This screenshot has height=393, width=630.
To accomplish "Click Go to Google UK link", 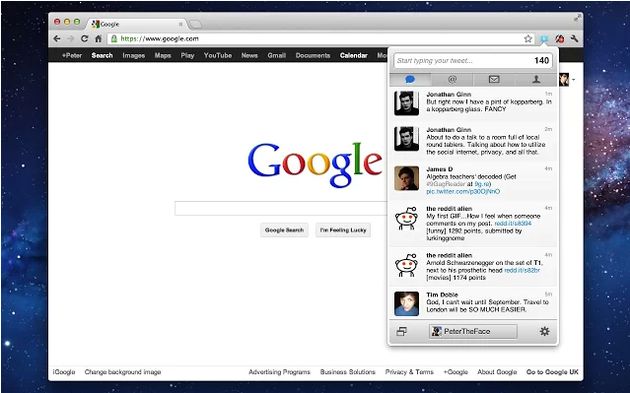I will coord(552,372).
